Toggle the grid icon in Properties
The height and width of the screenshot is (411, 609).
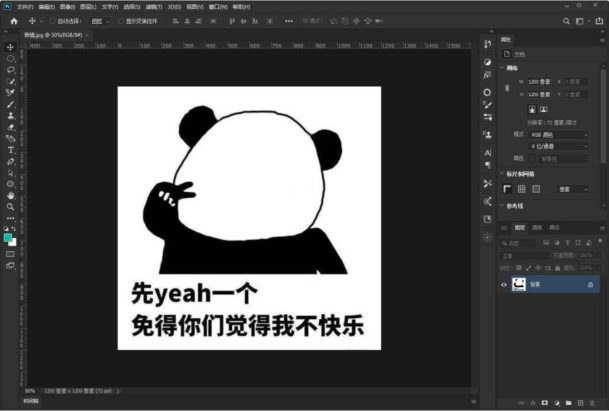click(x=522, y=189)
